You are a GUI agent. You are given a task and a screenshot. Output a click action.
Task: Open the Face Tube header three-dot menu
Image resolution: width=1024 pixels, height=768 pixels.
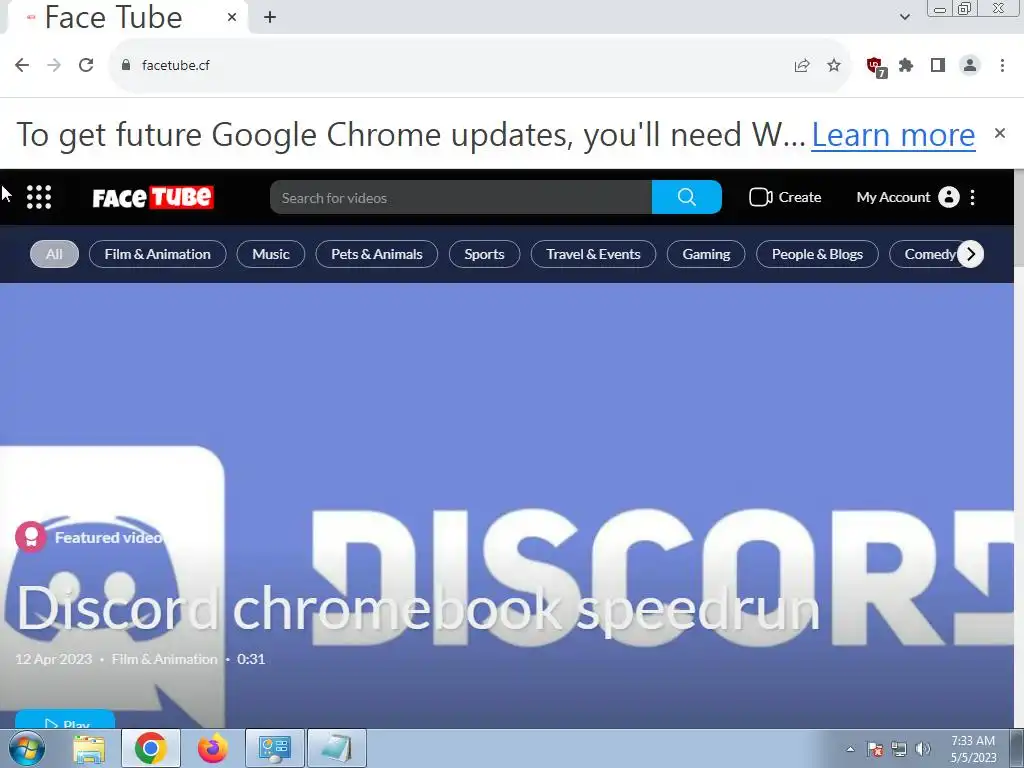click(x=973, y=197)
